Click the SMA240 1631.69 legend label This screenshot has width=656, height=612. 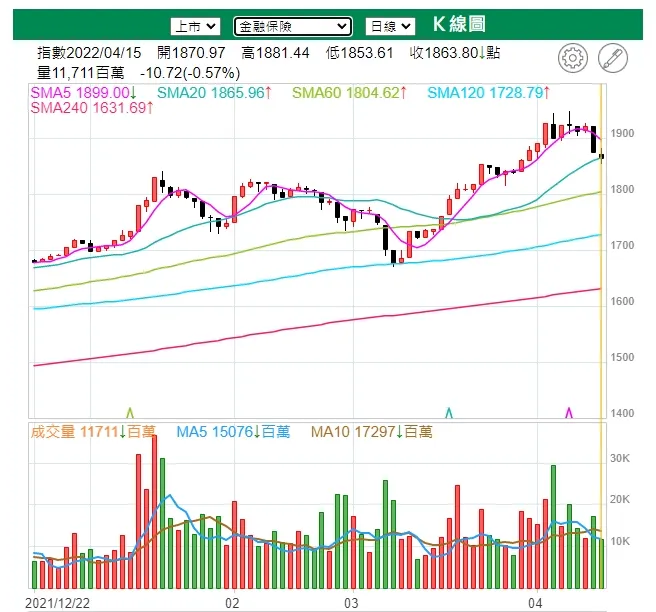click(92, 108)
